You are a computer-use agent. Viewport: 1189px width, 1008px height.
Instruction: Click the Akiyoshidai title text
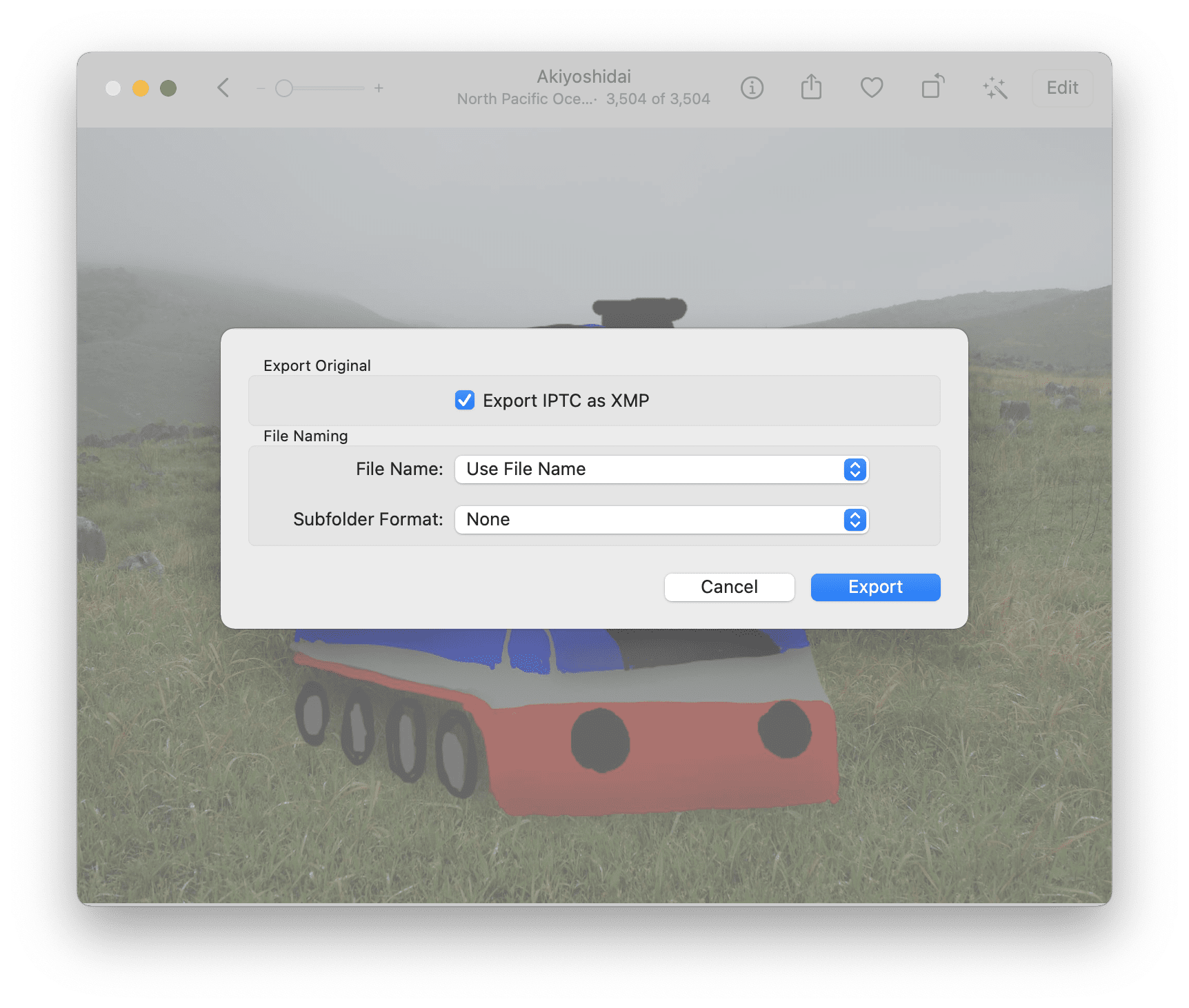583,77
